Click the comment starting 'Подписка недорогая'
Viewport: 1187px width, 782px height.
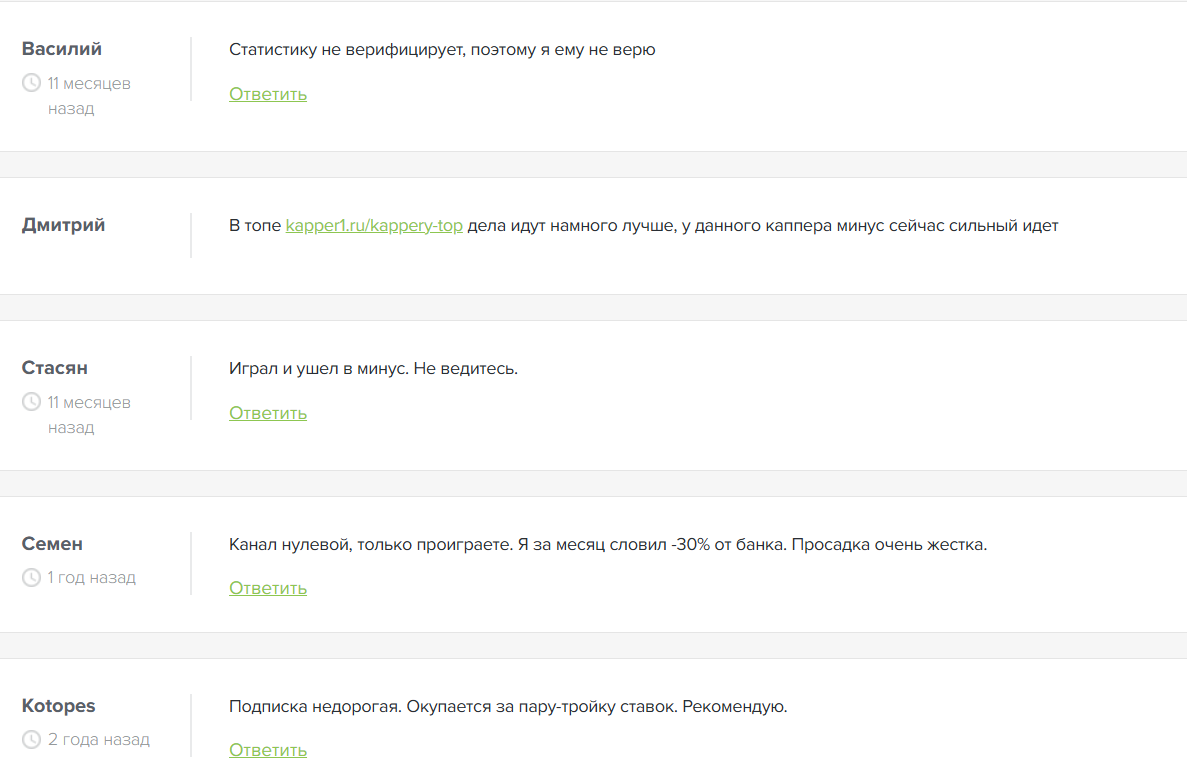tap(508, 707)
